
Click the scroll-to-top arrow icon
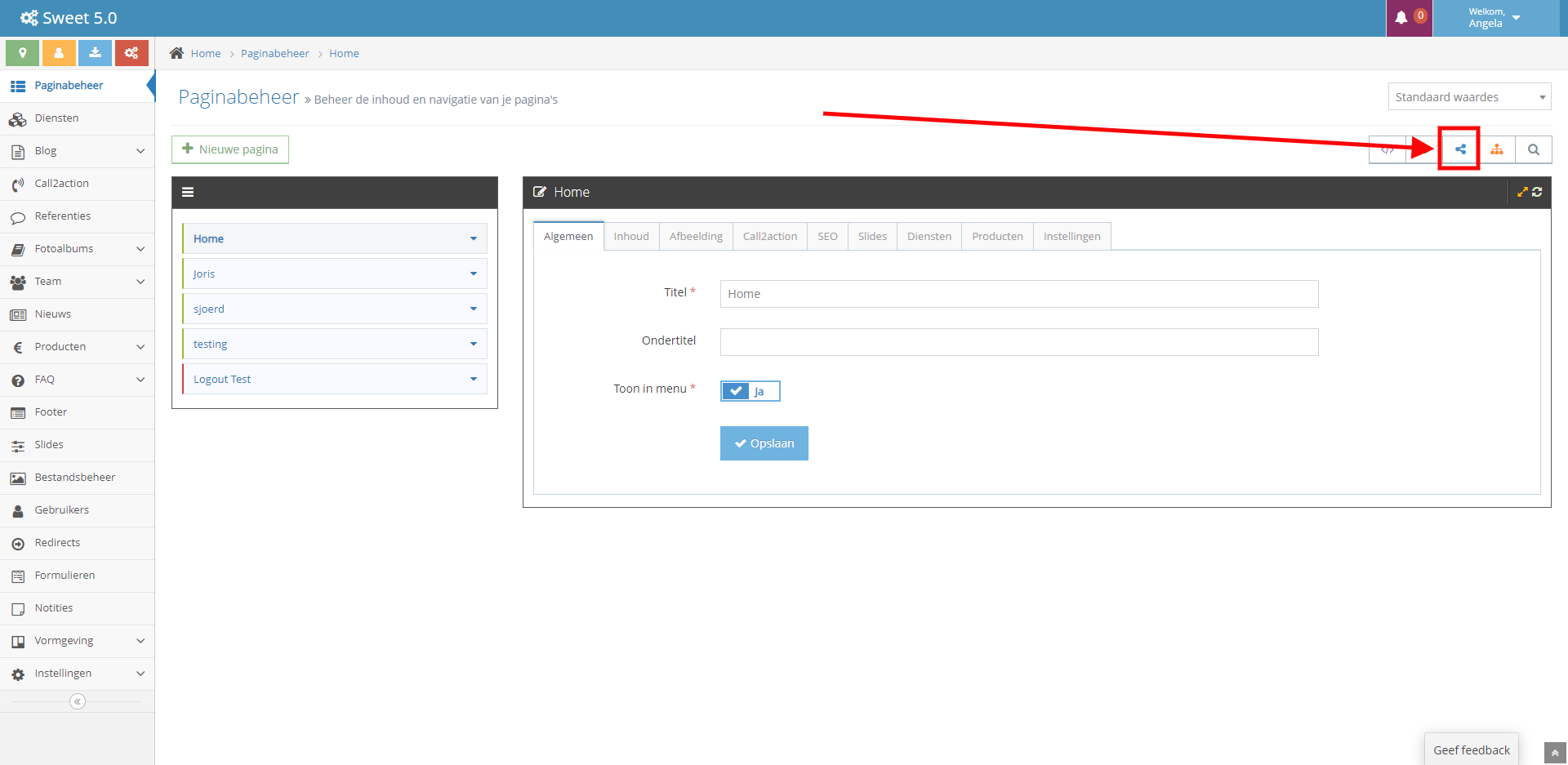pyautogui.click(x=1555, y=753)
